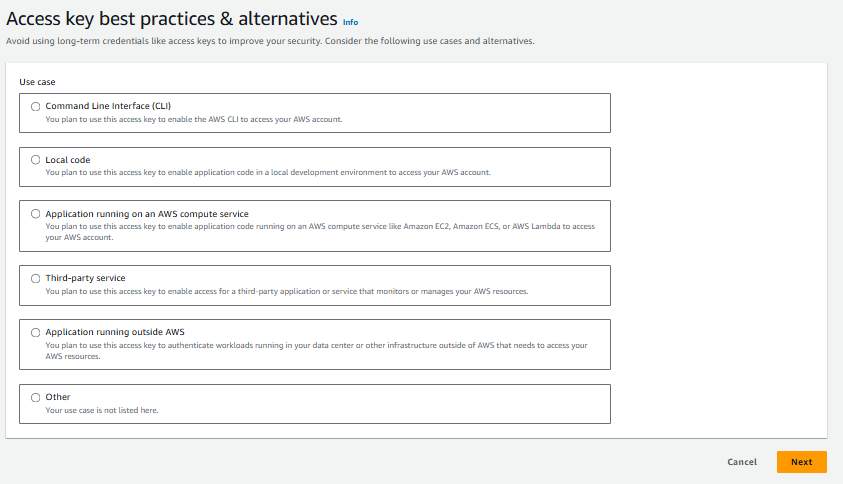Click the Cancel button

click(x=742, y=462)
